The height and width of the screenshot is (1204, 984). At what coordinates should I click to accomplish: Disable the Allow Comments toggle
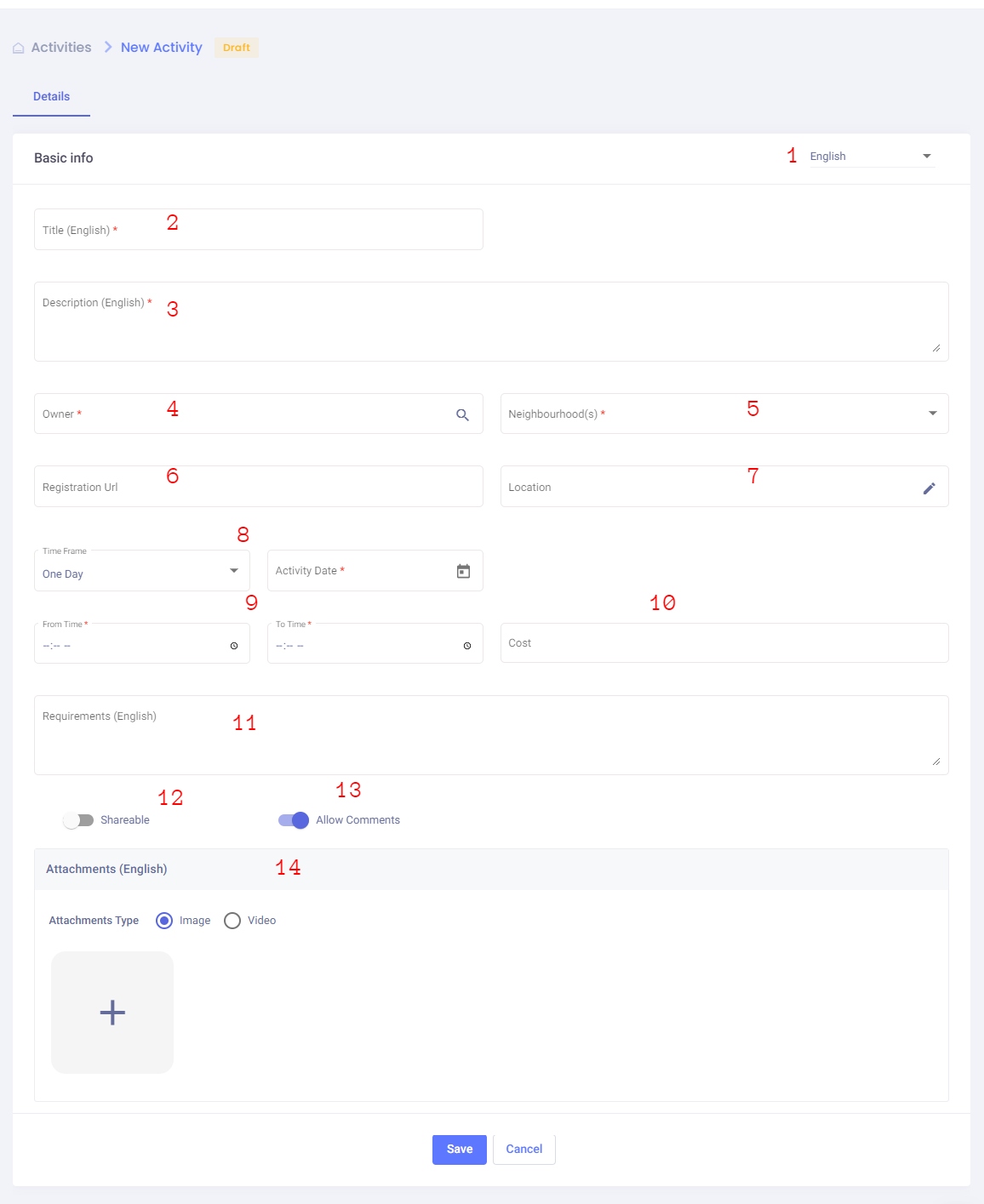(294, 820)
